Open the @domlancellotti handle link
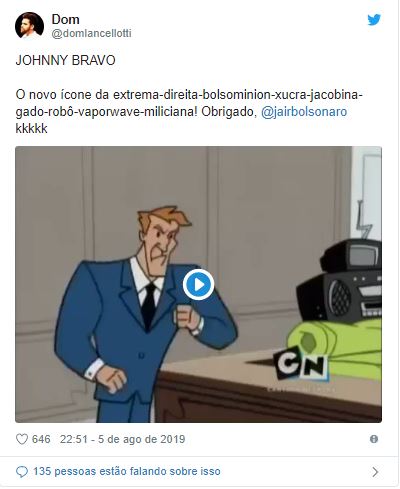Image resolution: width=400 pixels, height=489 pixels. pos(91,33)
